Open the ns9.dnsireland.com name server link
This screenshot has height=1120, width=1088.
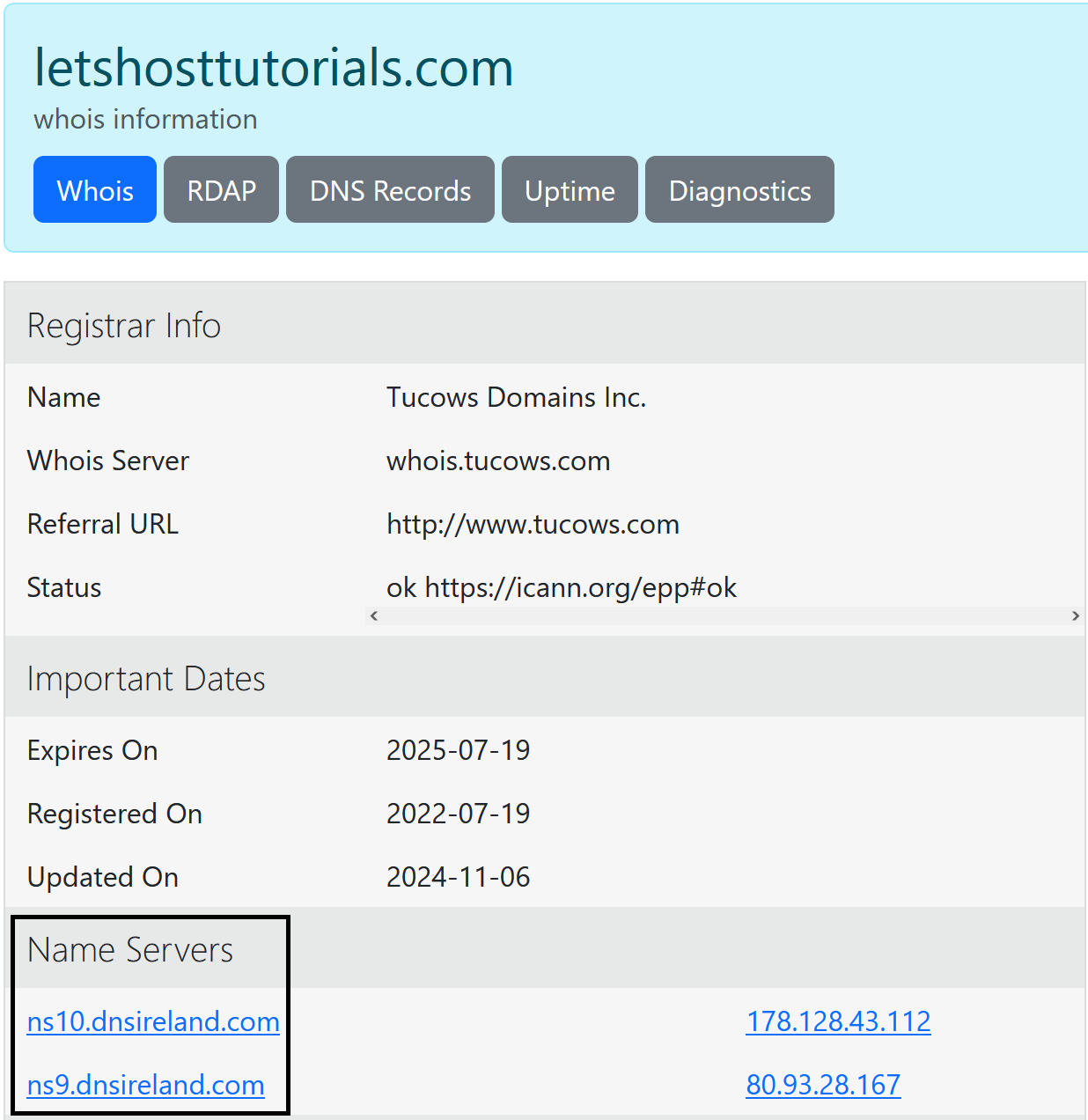[145, 1085]
